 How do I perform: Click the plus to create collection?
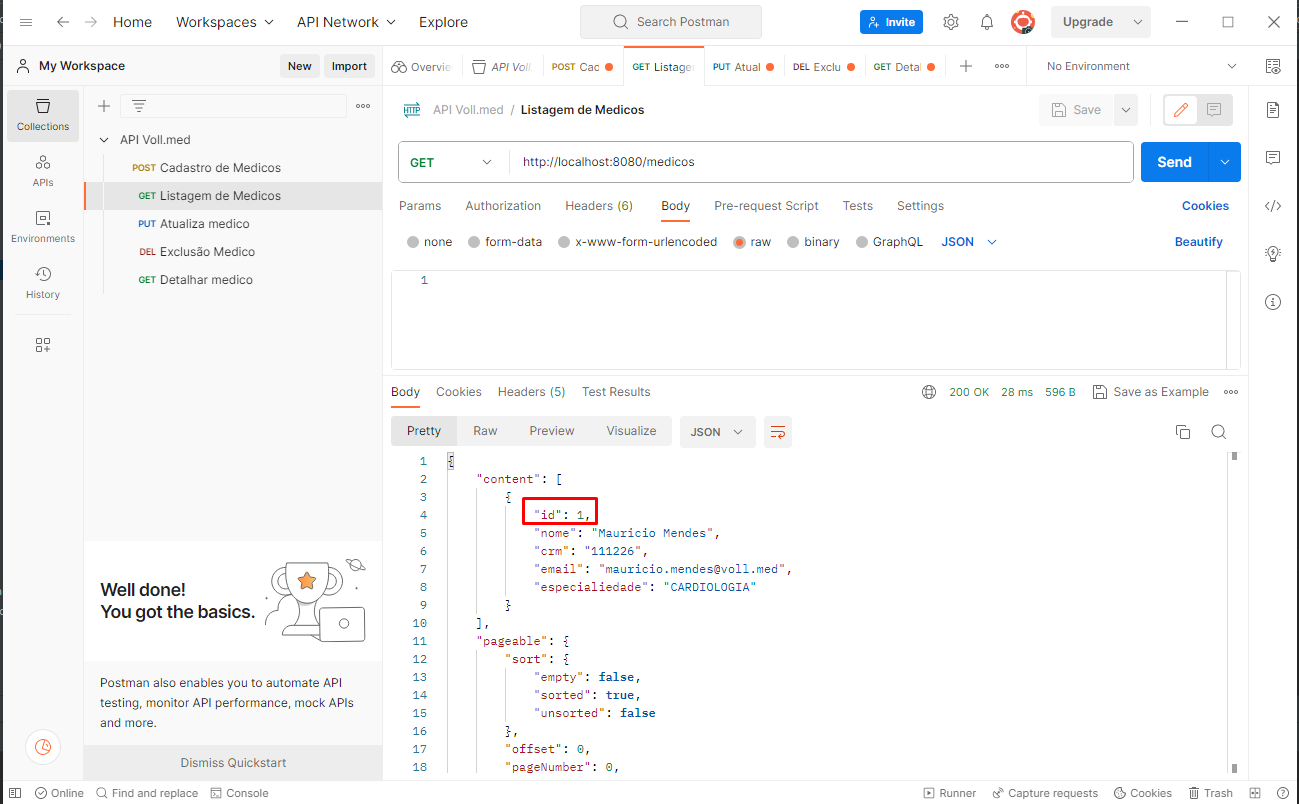pos(104,106)
